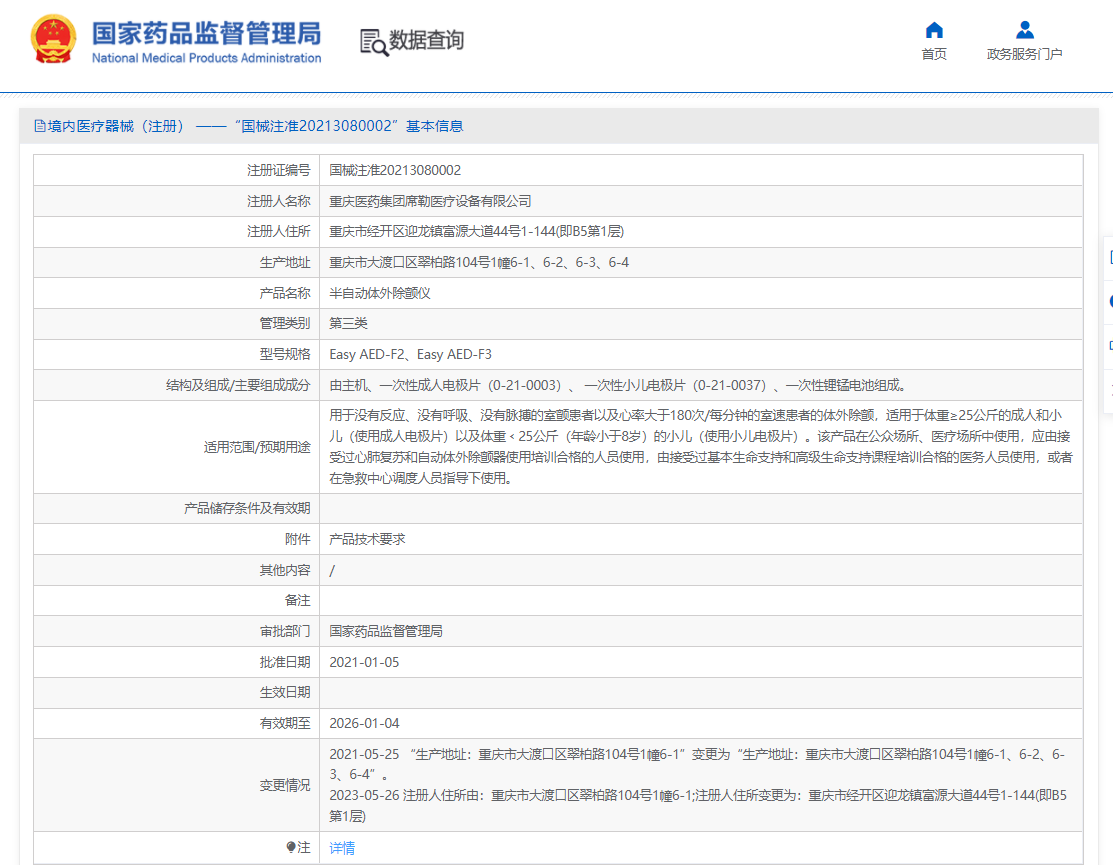Click the 注册证编号 row label
1113x865 pixels.
tap(279, 170)
